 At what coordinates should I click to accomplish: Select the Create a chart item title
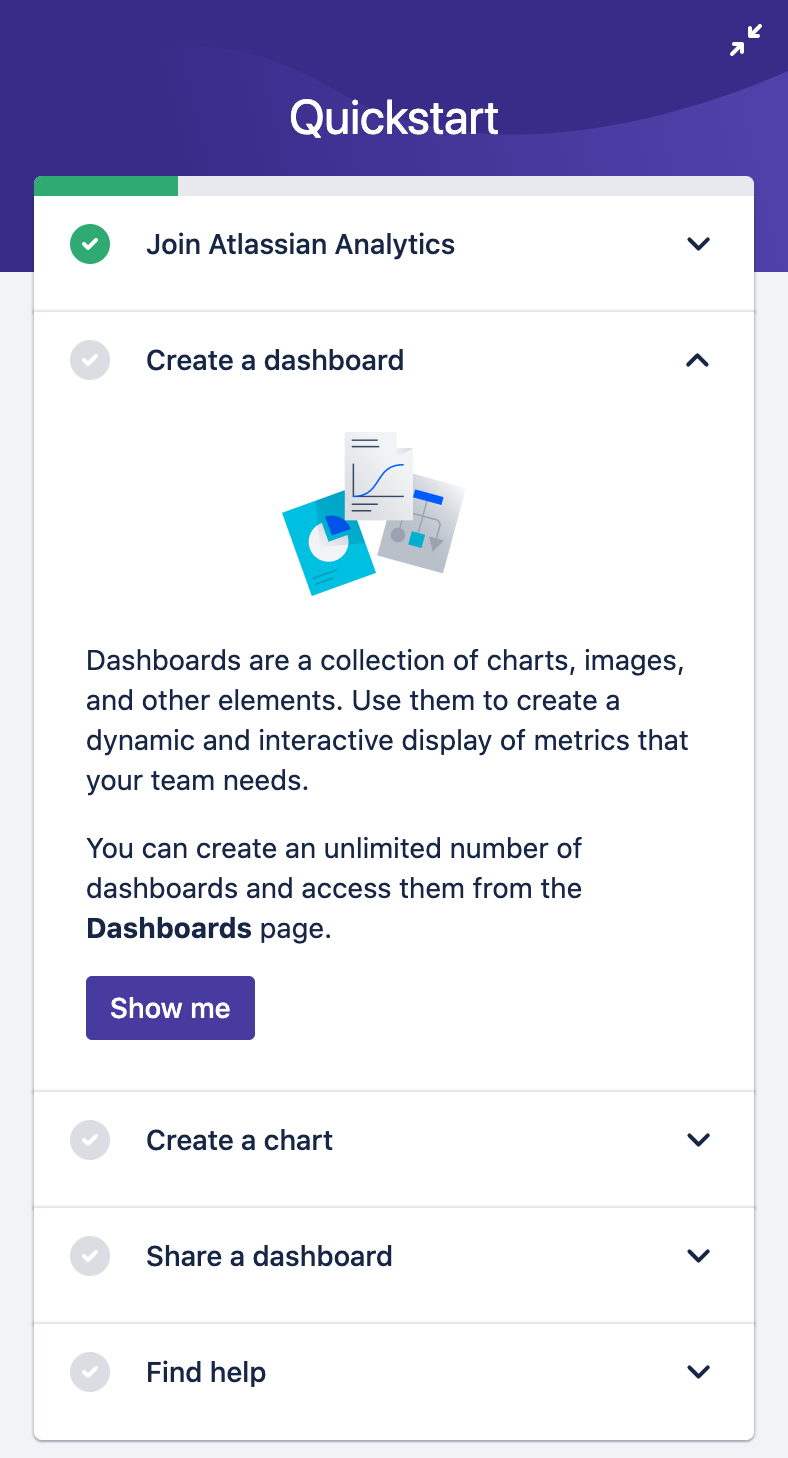pos(239,1140)
